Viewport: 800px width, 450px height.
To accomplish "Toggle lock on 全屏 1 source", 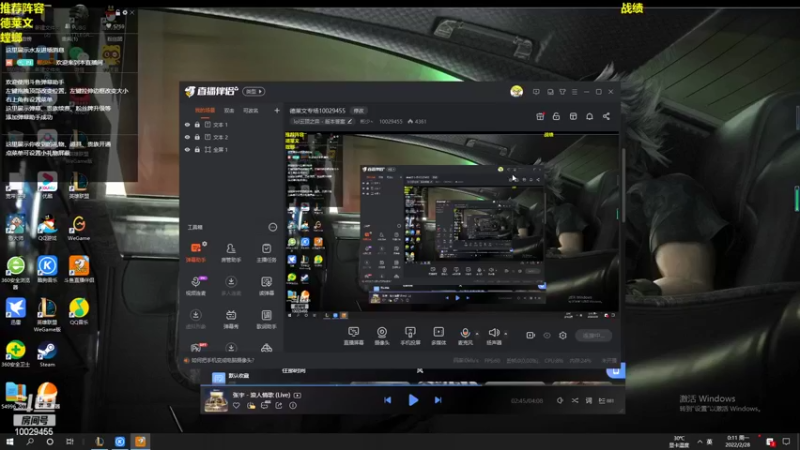I will coord(197,149).
